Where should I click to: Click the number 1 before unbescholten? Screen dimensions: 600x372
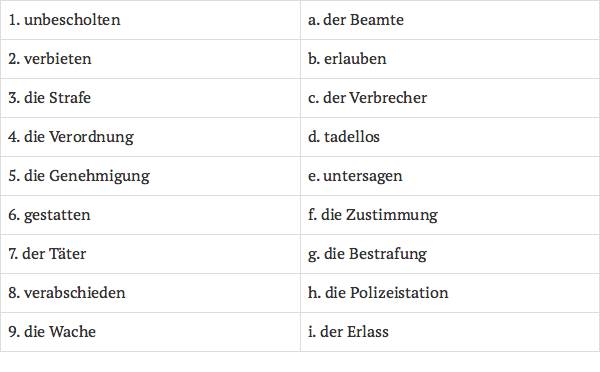tap(13, 20)
